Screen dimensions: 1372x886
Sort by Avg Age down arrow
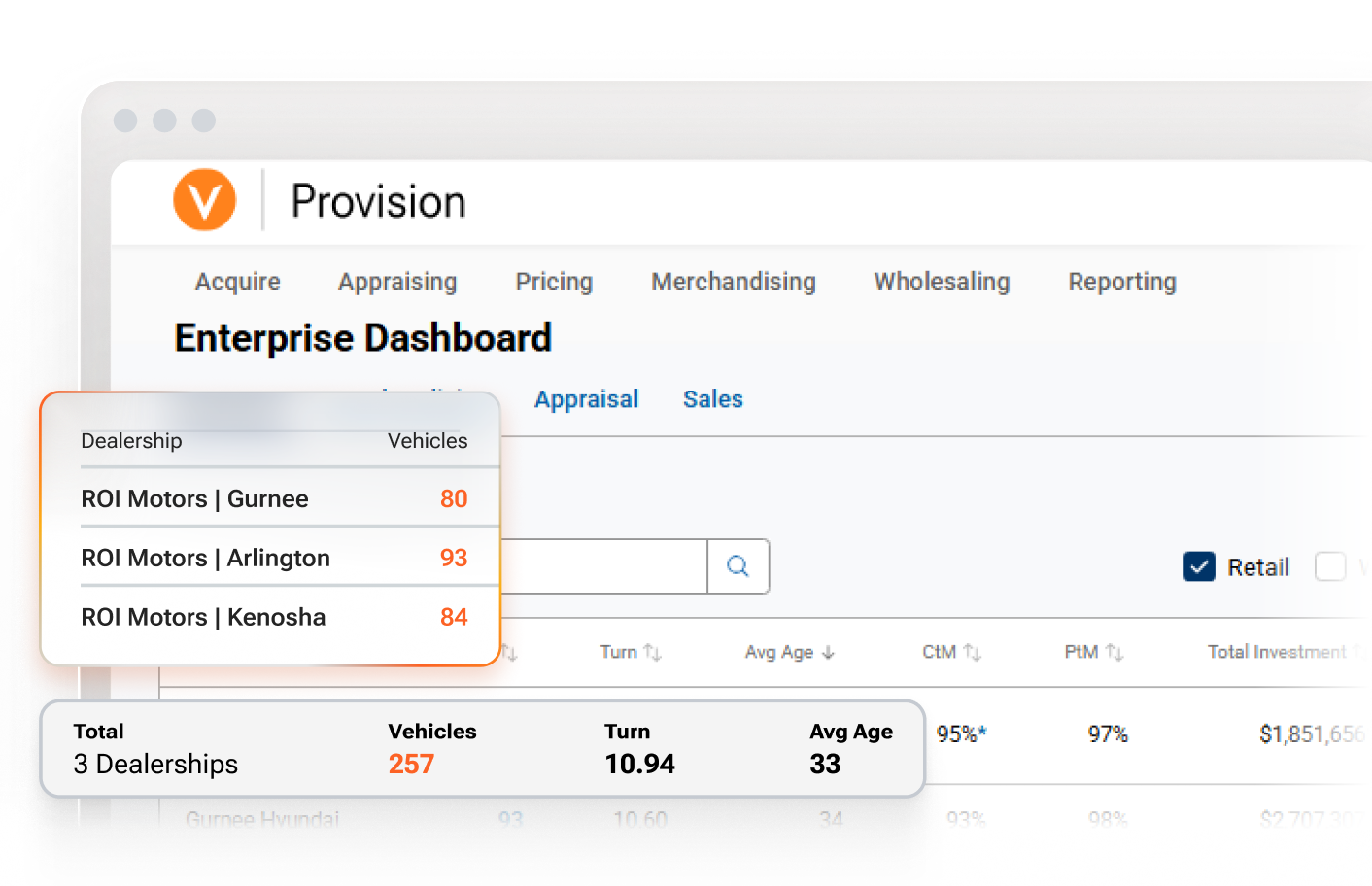pos(828,653)
